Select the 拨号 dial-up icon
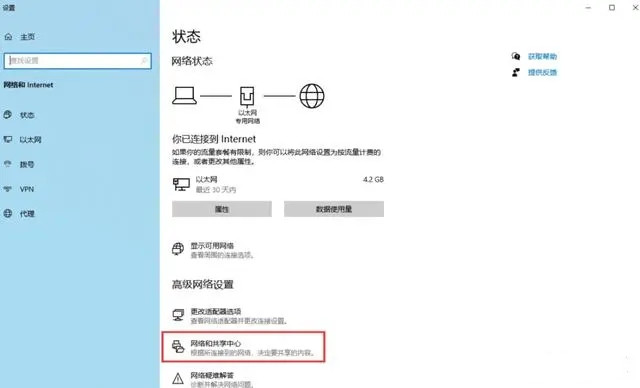Image resolution: width=640 pixels, height=388 pixels. pos(7,164)
